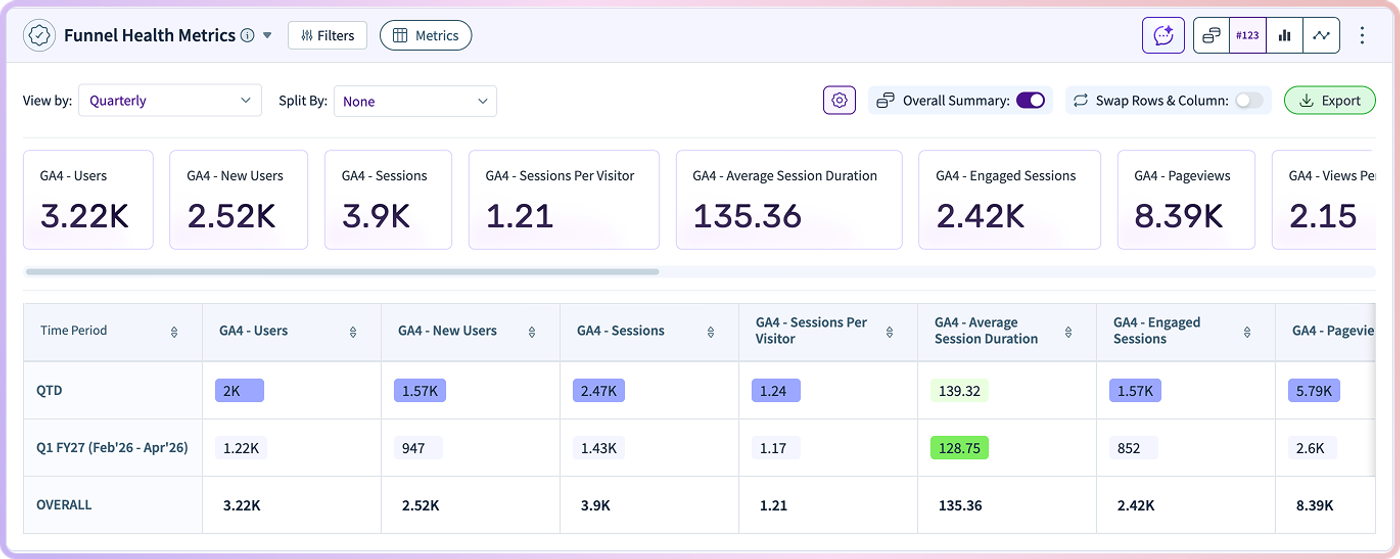Click the AI chat sparkle icon
This screenshot has width=1400, height=559.
(x=1163, y=35)
